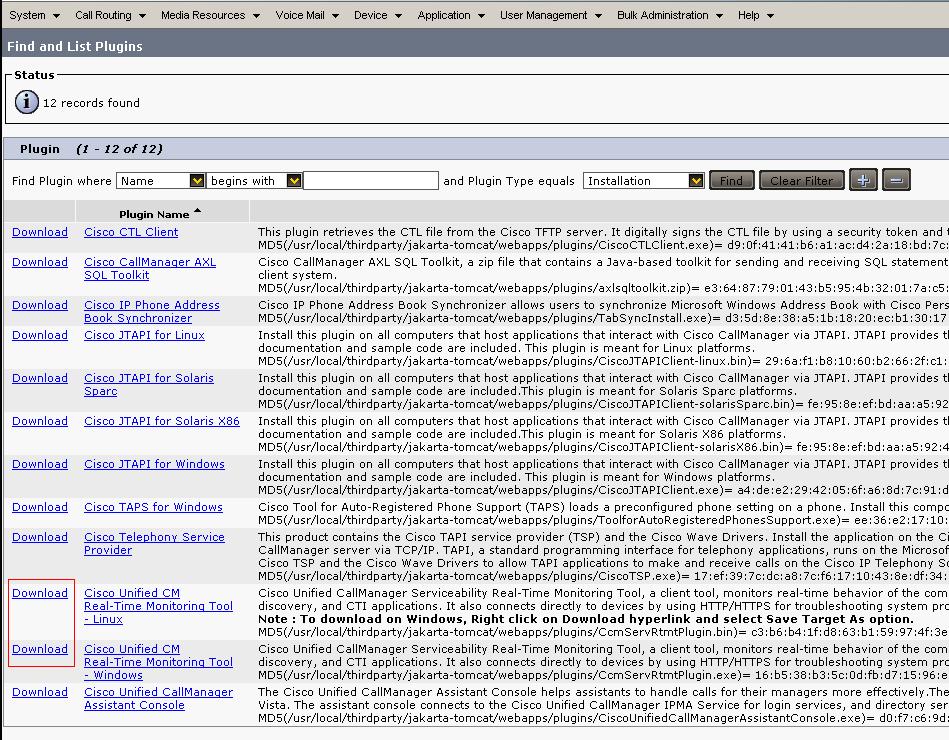Screen dimensions: 949x740
Task: Download the Cisco Telephony Service Provider
Action: pos(40,537)
